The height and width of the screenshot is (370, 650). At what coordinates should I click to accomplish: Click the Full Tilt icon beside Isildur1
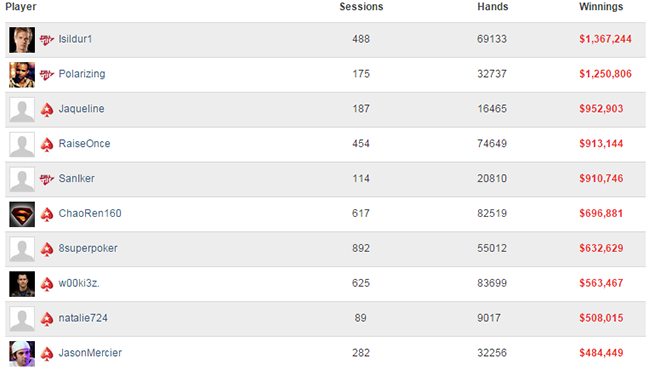[x=47, y=40]
